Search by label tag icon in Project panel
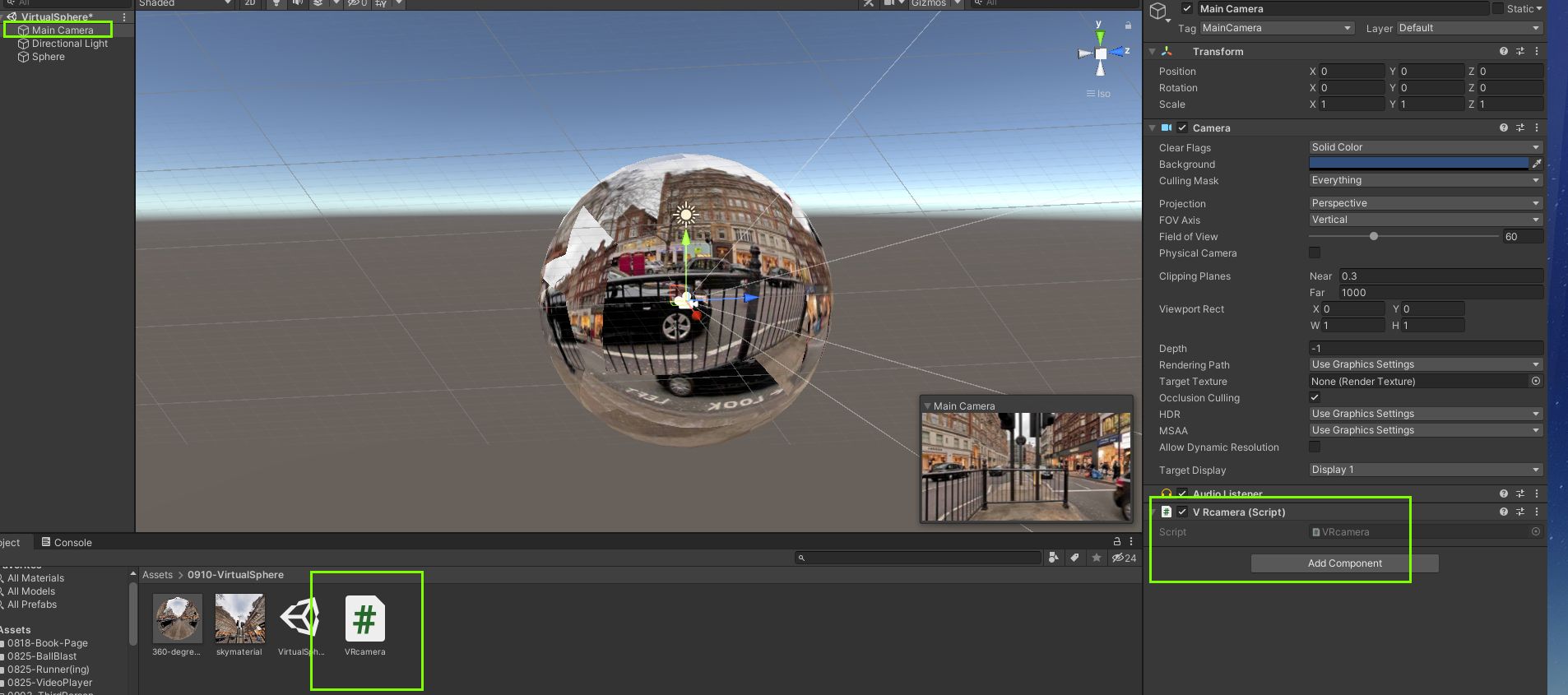Viewport: 1568px width, 695px height. [1074, 558]
